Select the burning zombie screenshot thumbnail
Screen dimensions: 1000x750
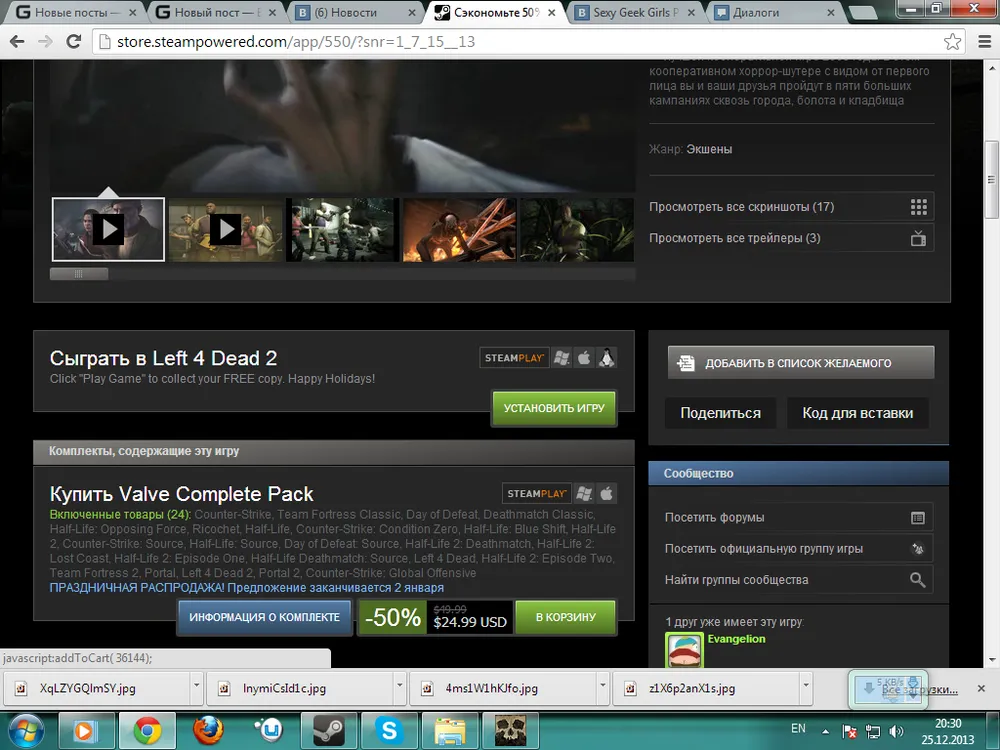pyautogui.click(x=460, y=230)
